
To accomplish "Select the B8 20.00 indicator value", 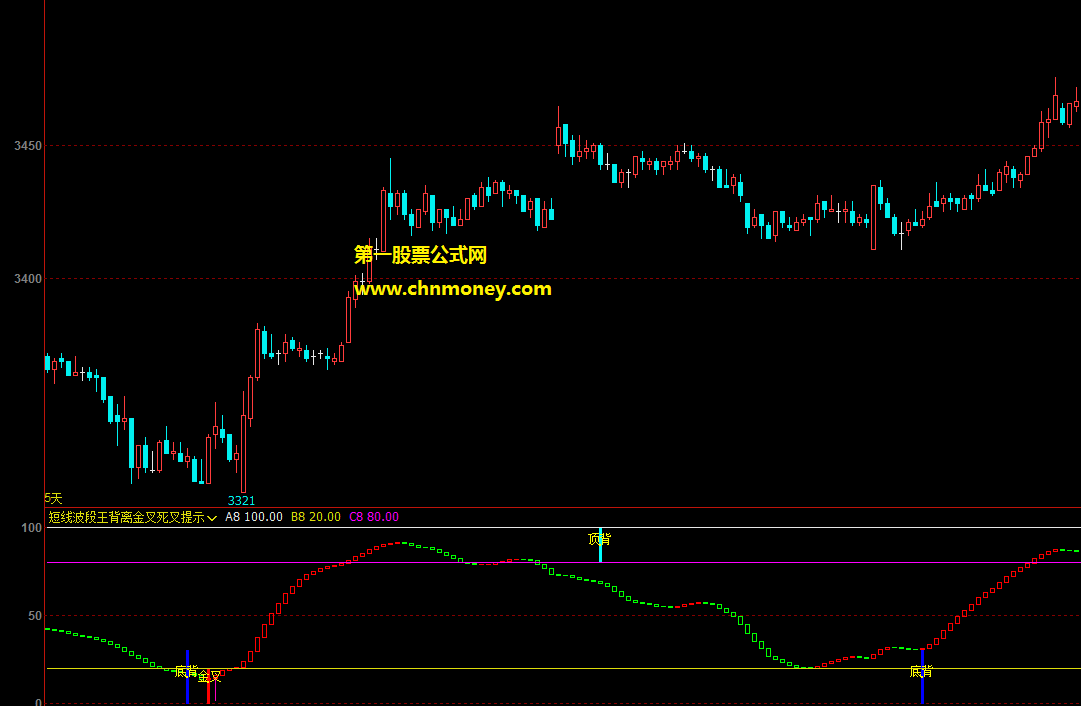I will point(316,517).
